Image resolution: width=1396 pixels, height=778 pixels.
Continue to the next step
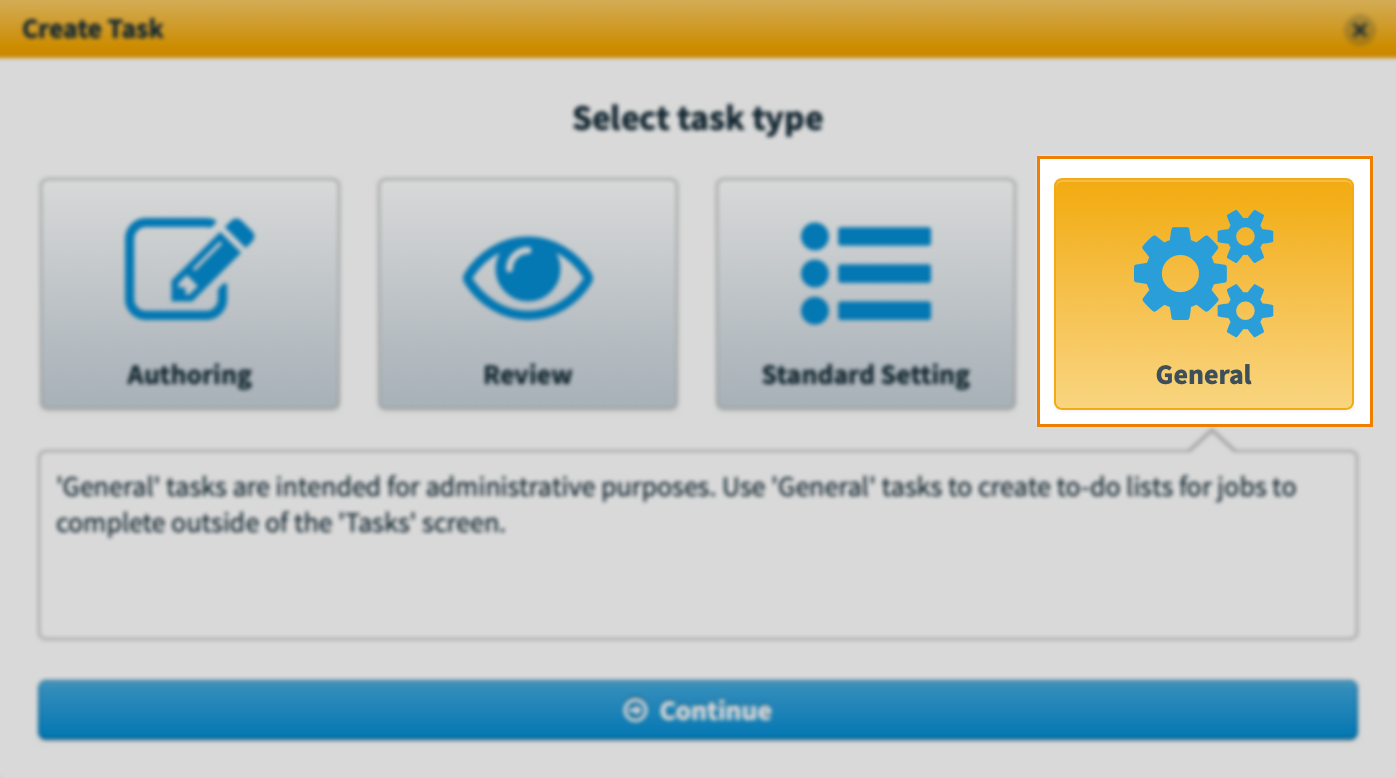[x=698, y=710]
